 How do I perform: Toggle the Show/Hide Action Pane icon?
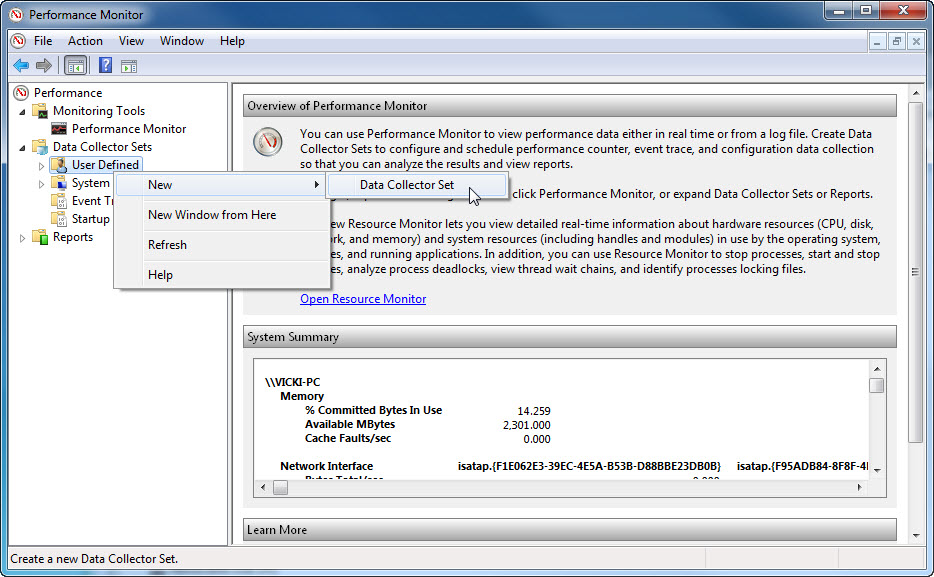tap(129, 66)
